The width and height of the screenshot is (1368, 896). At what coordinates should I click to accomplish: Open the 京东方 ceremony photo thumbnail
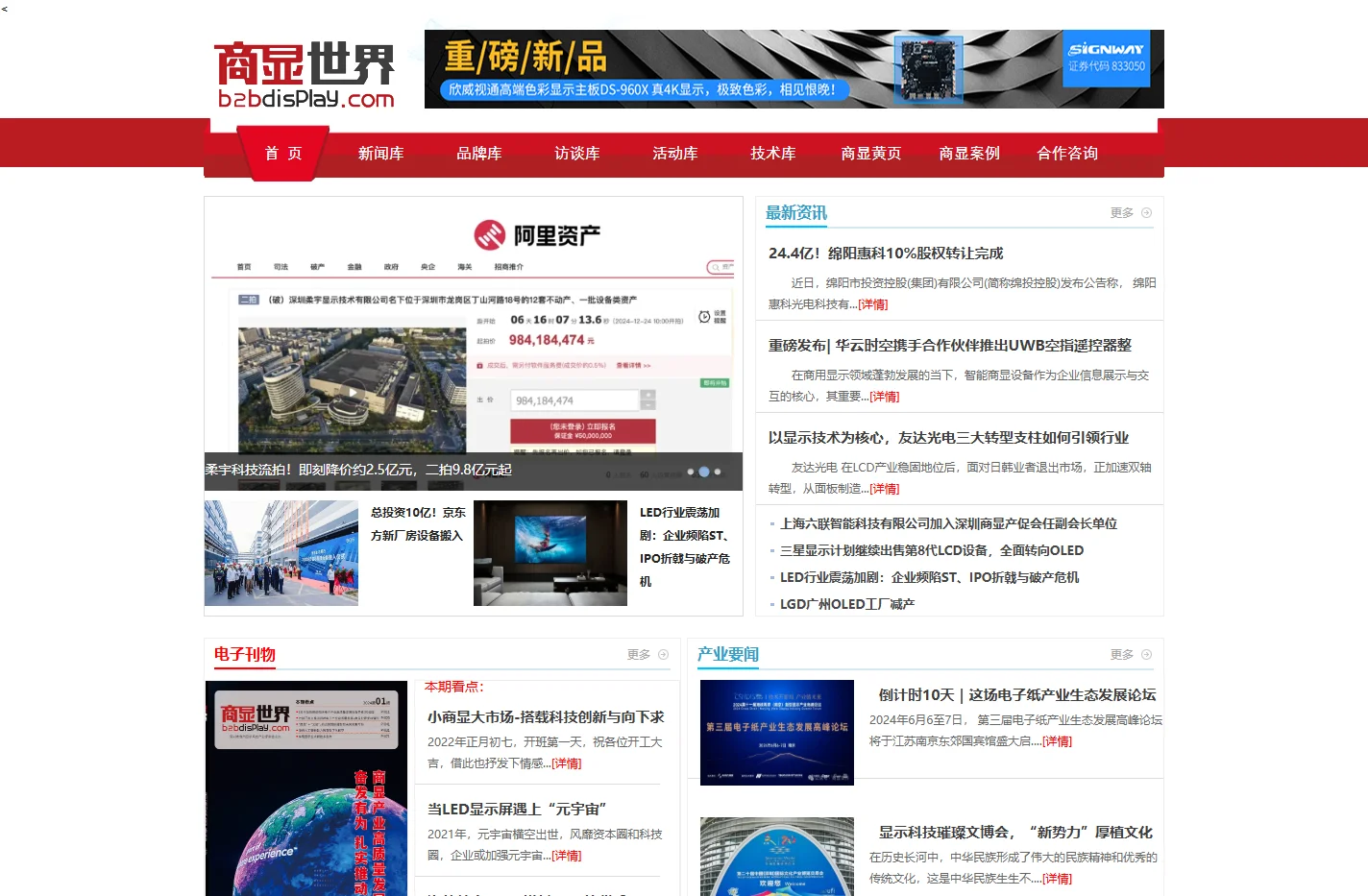point(281,553)
